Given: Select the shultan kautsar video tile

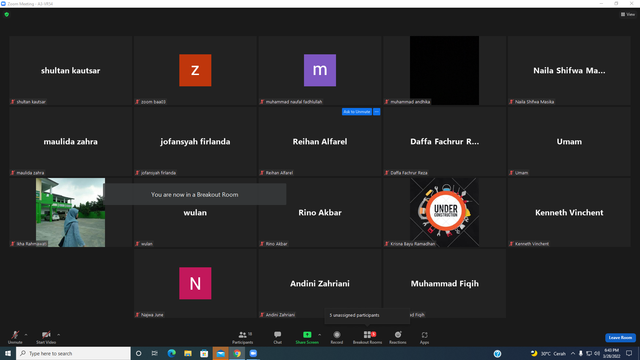Looking at the screenshot, I should point(71,70).
